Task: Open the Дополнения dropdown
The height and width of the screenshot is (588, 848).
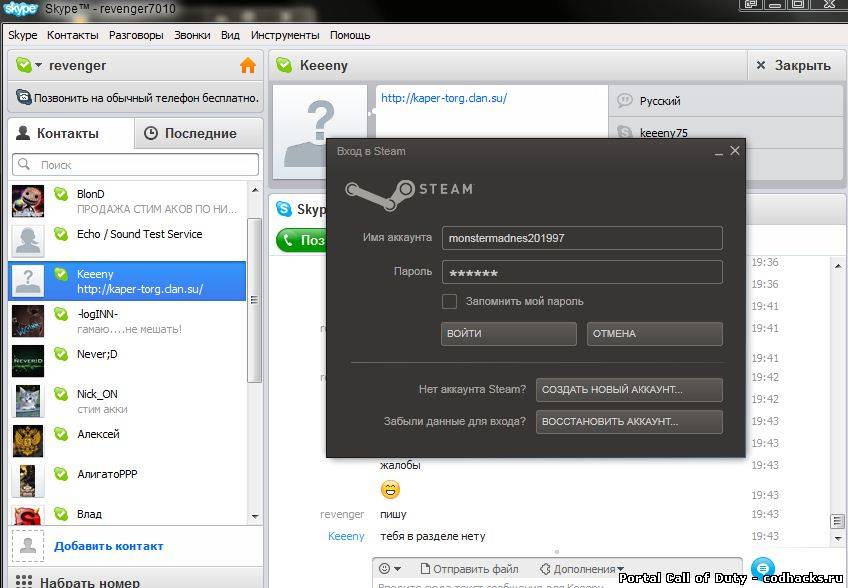Action: point(581,569)
